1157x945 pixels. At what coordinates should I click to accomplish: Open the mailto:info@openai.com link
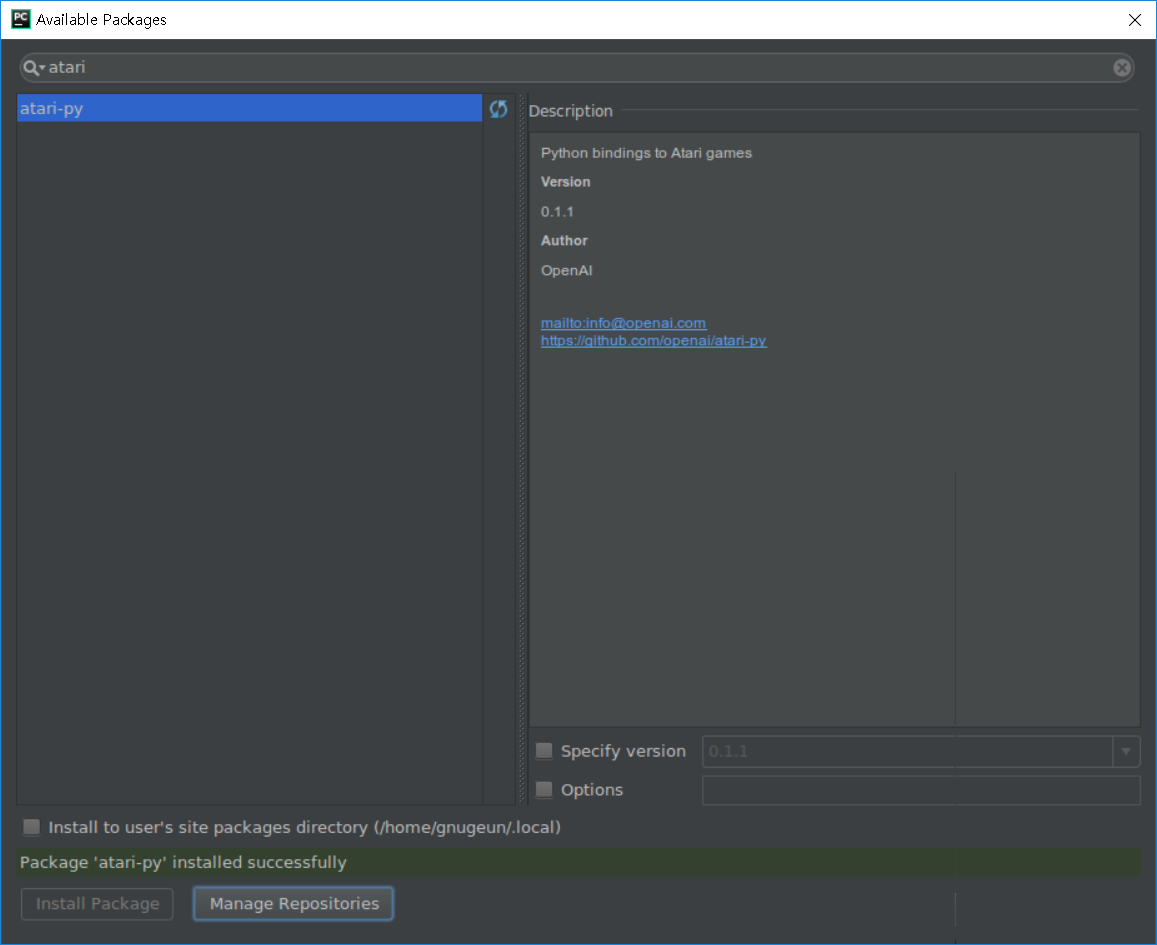[624, 323]
